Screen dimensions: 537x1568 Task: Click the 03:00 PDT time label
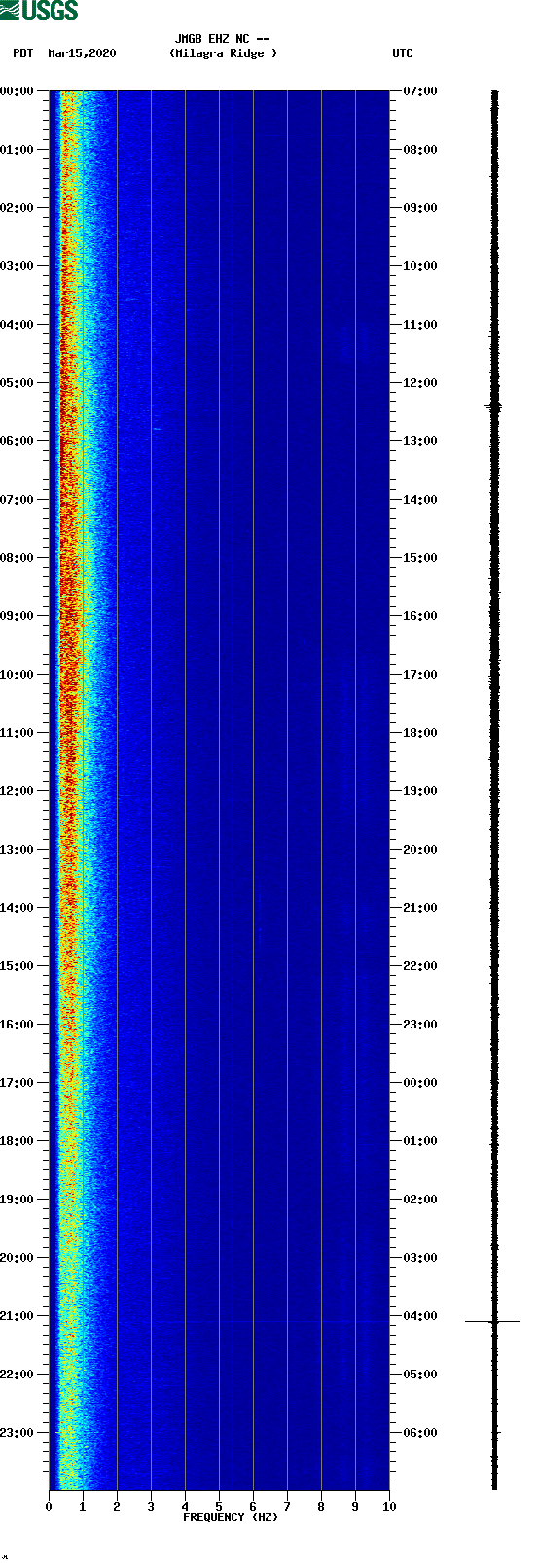pos(17,266)
